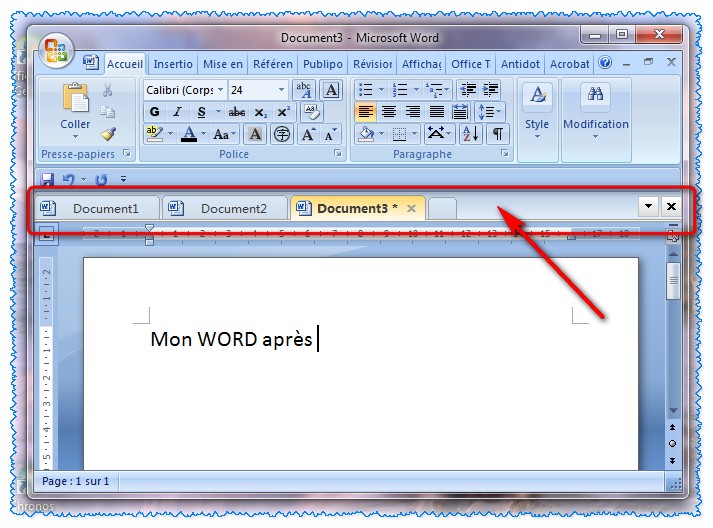Switch to the Document1 tab
Screen dimensions: 713x528
(x=97, y=208)
